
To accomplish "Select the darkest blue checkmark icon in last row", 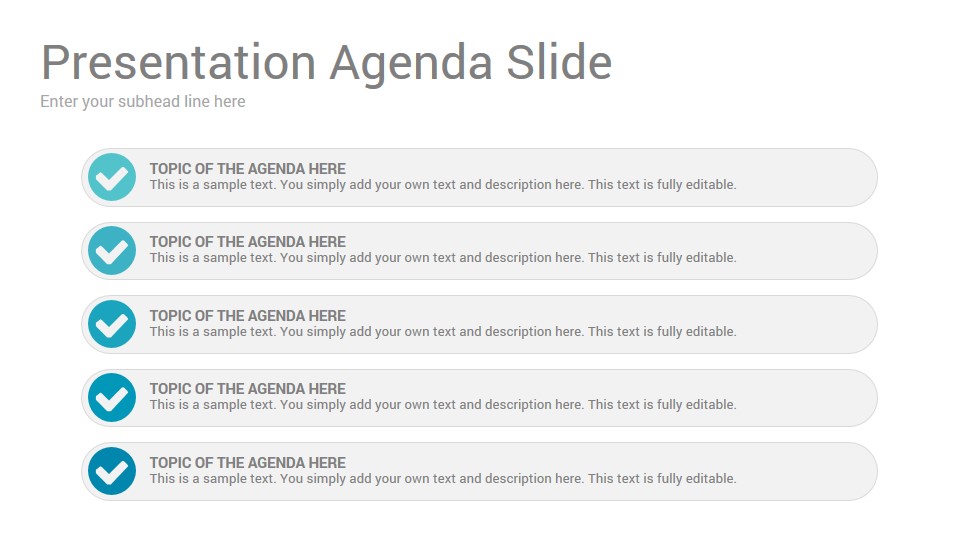I will [x=112, y=471].
